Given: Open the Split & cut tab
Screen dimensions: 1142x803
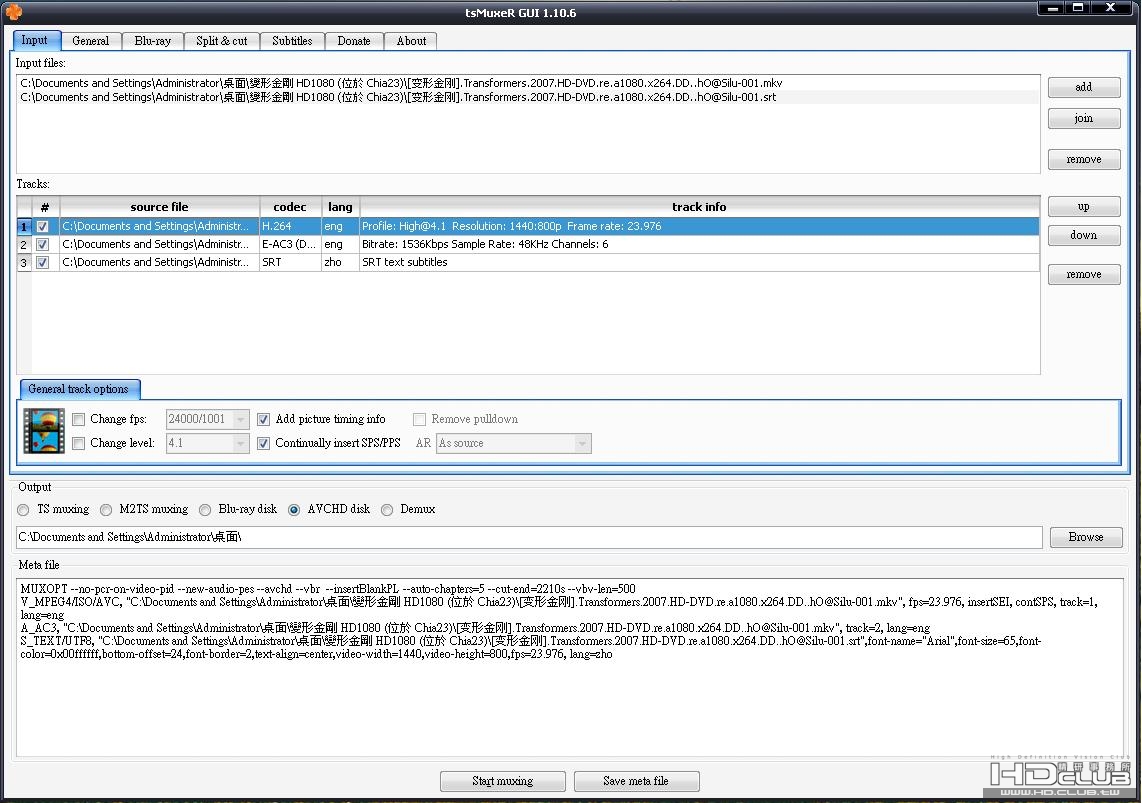Looking at the screenshot, I should (221, 41).
